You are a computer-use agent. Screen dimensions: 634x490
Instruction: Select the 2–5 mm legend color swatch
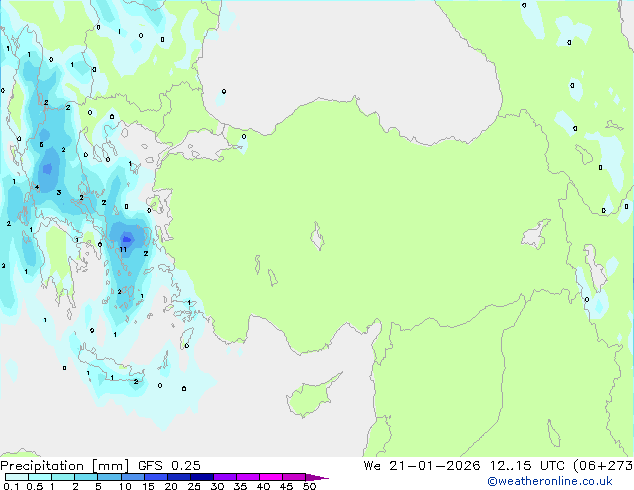point(86,477)
